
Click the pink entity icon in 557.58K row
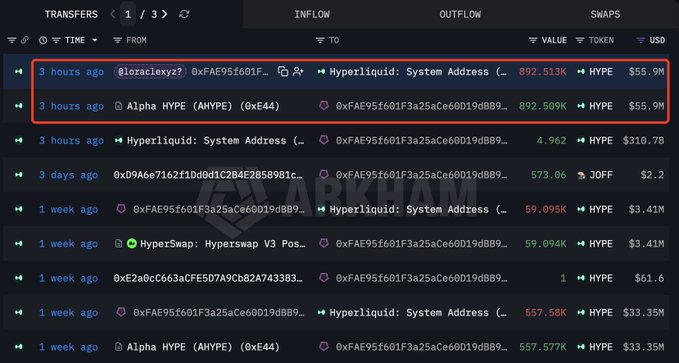[121, 312]
